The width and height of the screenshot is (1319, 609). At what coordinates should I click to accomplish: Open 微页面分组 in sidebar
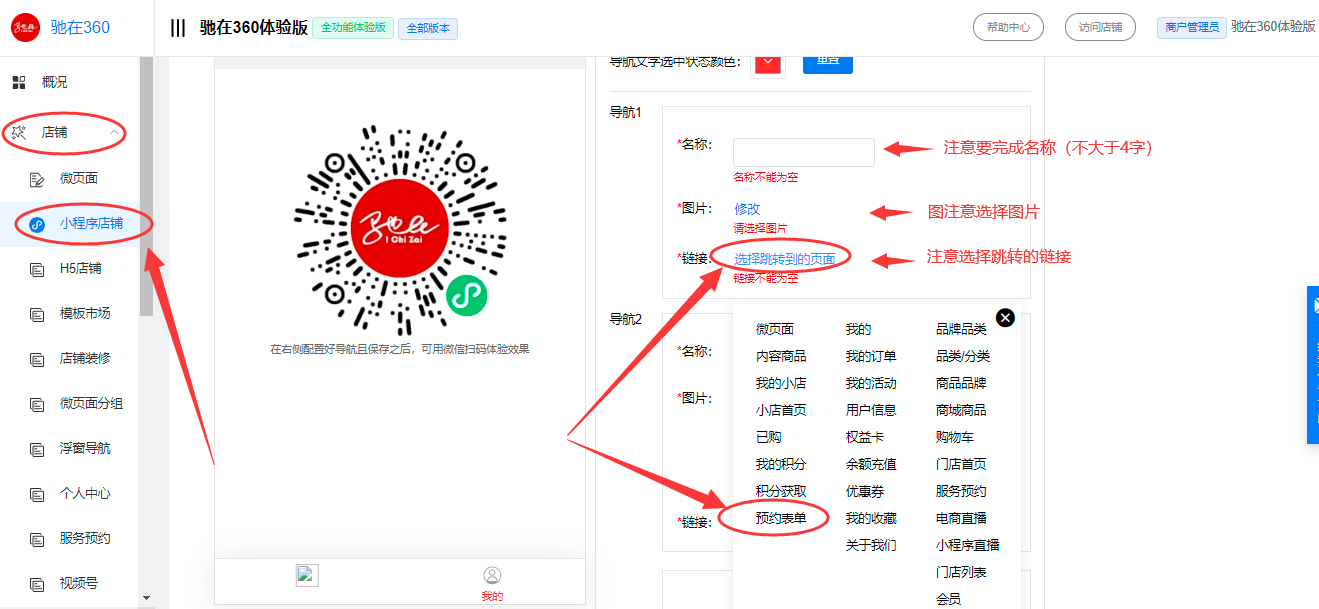tap(92, 403)
